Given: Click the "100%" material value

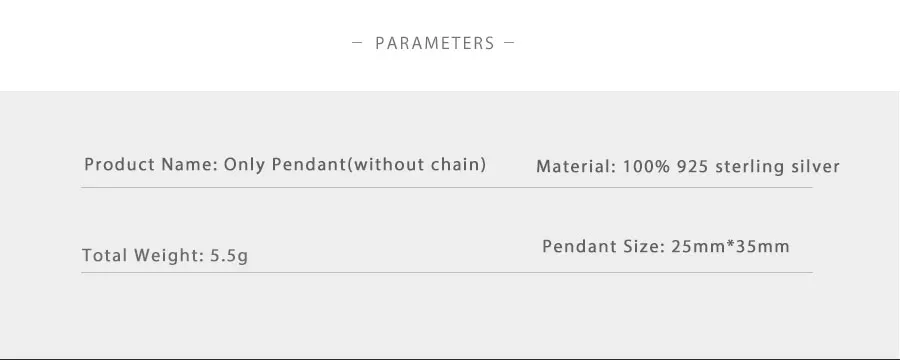Looking at the screenshot, I should (647, 167).
